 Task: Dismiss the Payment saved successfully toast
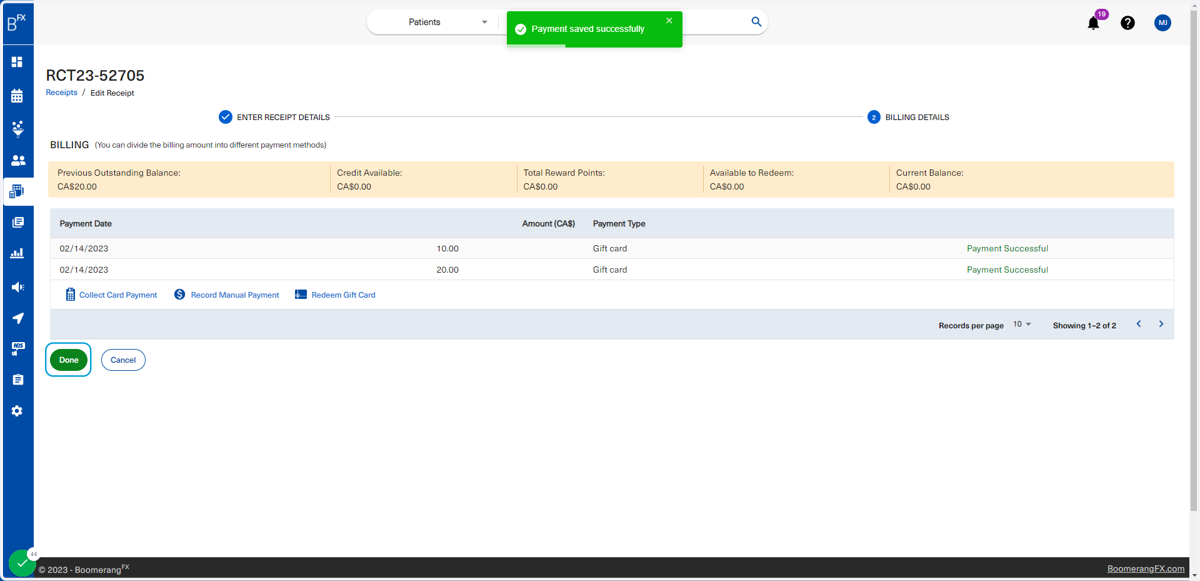(669, 21)
